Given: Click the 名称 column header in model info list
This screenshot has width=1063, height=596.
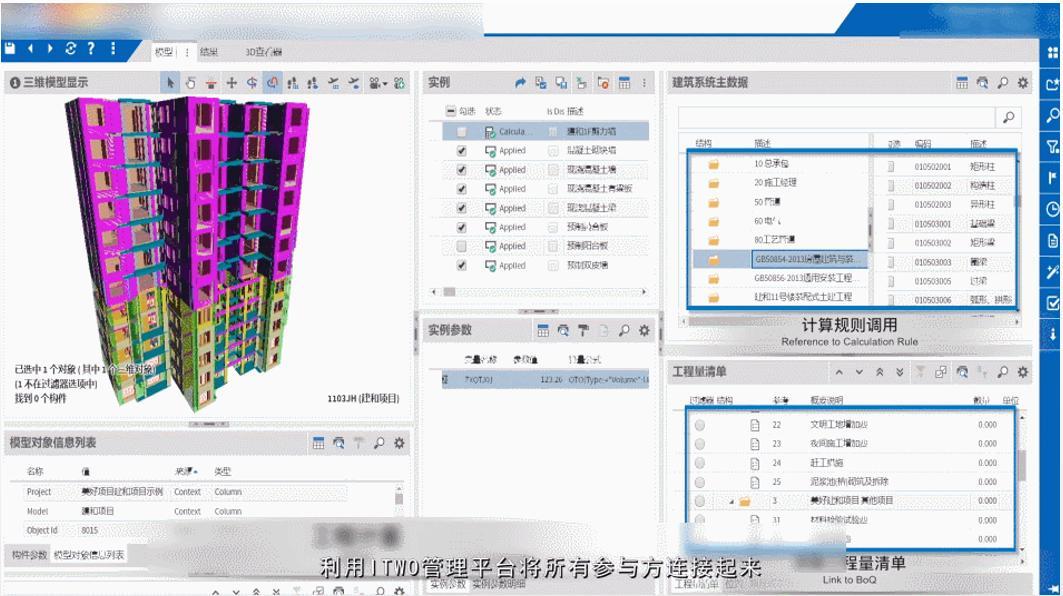Looking at the screenshot, I should (x=35, y=471).
